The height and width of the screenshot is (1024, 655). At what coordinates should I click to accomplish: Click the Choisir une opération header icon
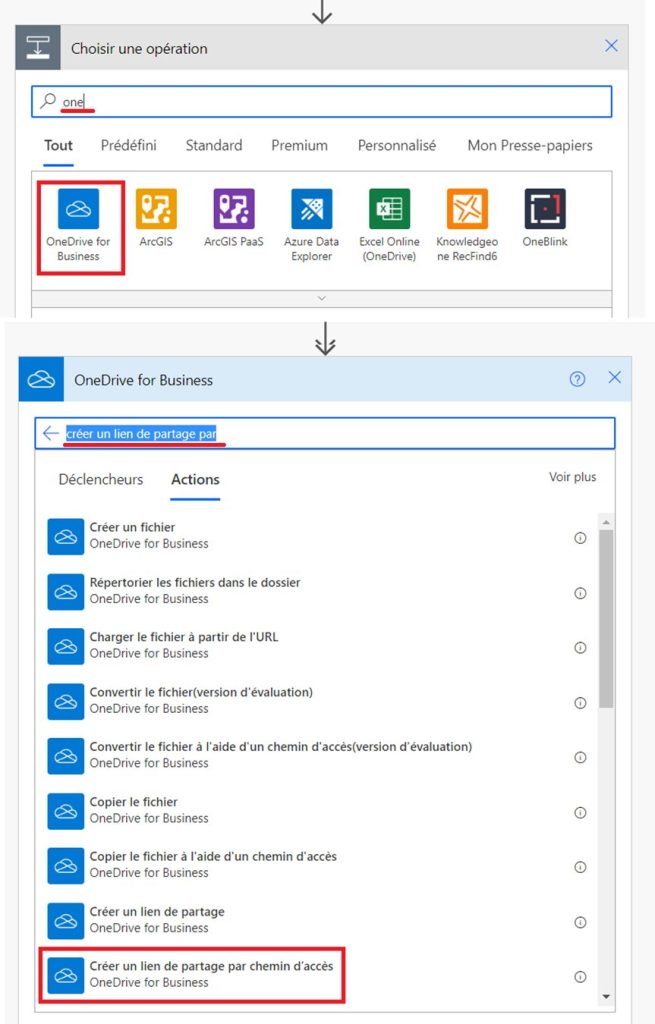[38, 48]
